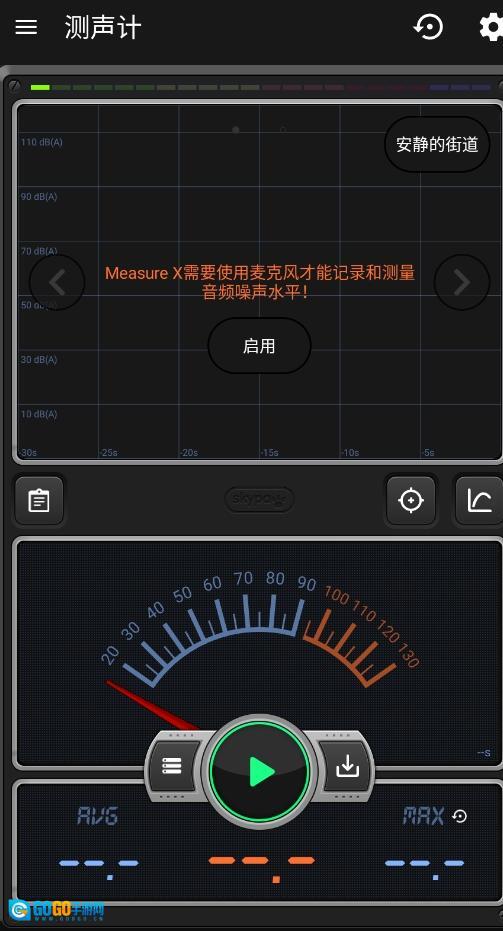Tap the history reset icon in header

point(429,27)
